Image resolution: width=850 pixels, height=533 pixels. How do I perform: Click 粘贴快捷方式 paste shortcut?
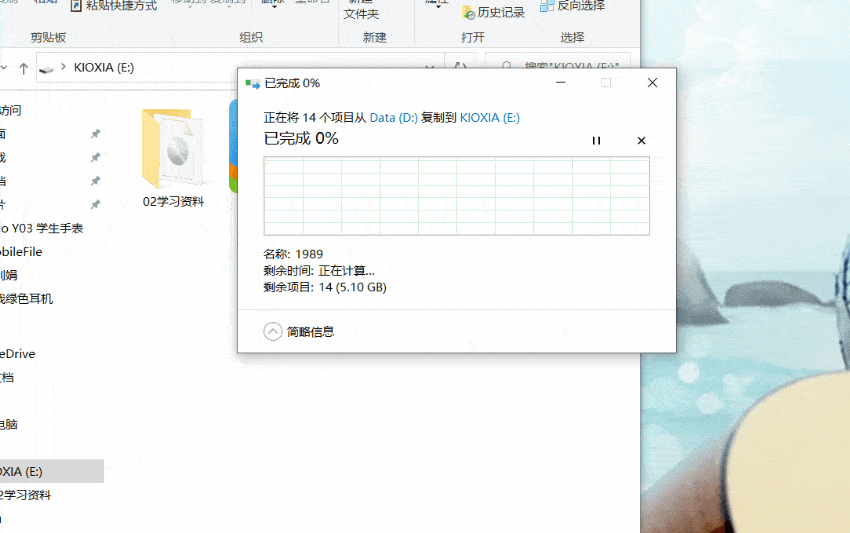pyautogui.click(x=114, y=5)
